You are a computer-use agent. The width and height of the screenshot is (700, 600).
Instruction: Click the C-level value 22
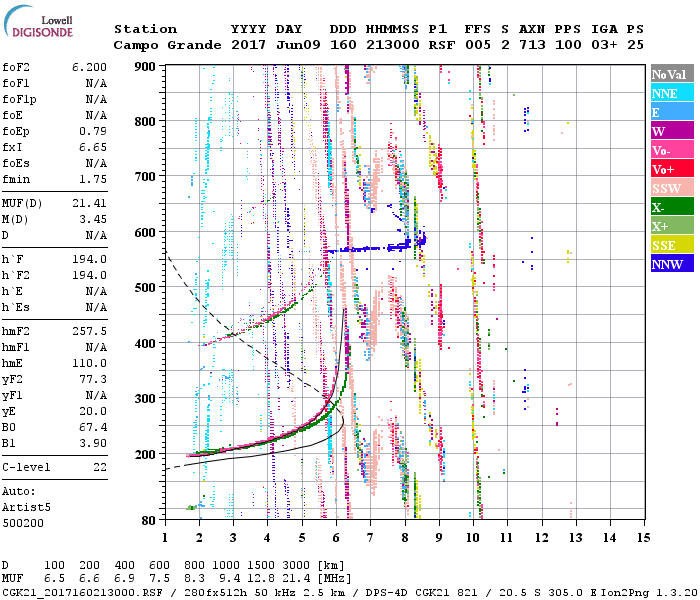100,467
